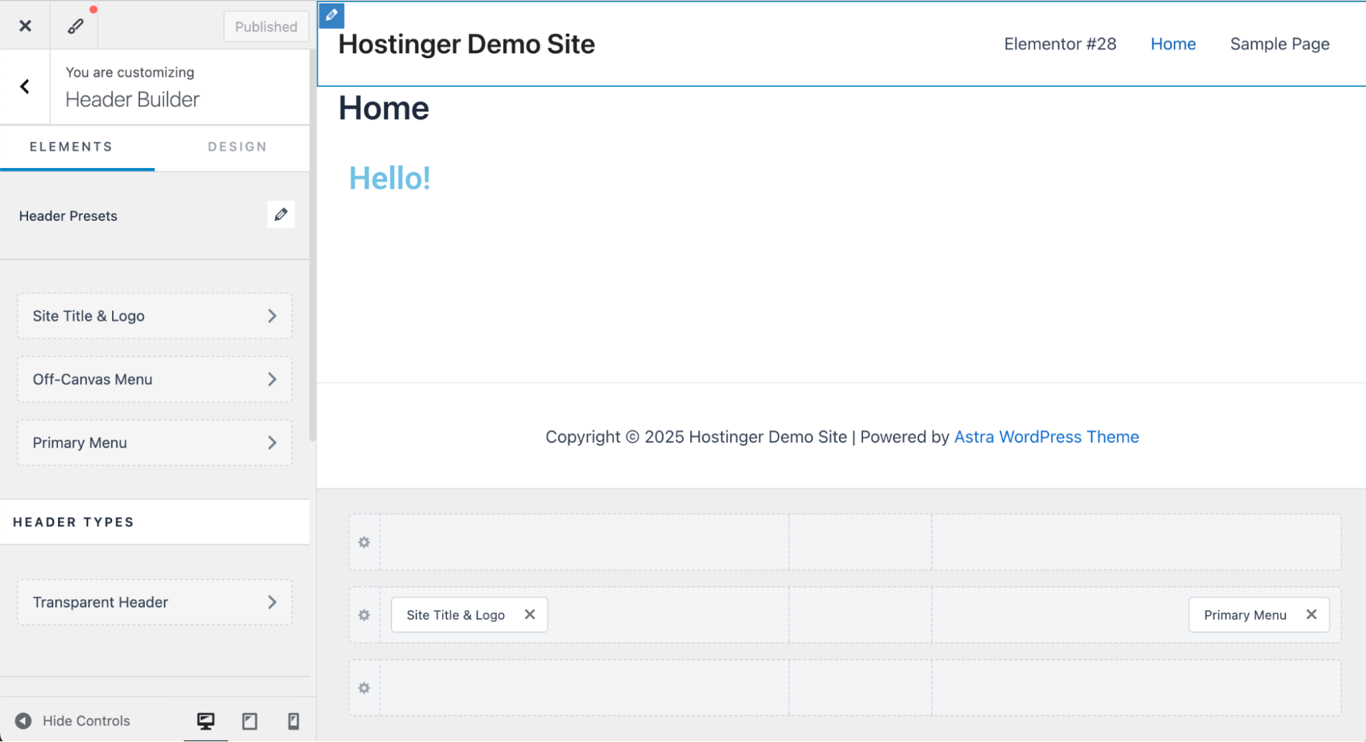Expand the Transparent Header panel

[x=154, y=602]
